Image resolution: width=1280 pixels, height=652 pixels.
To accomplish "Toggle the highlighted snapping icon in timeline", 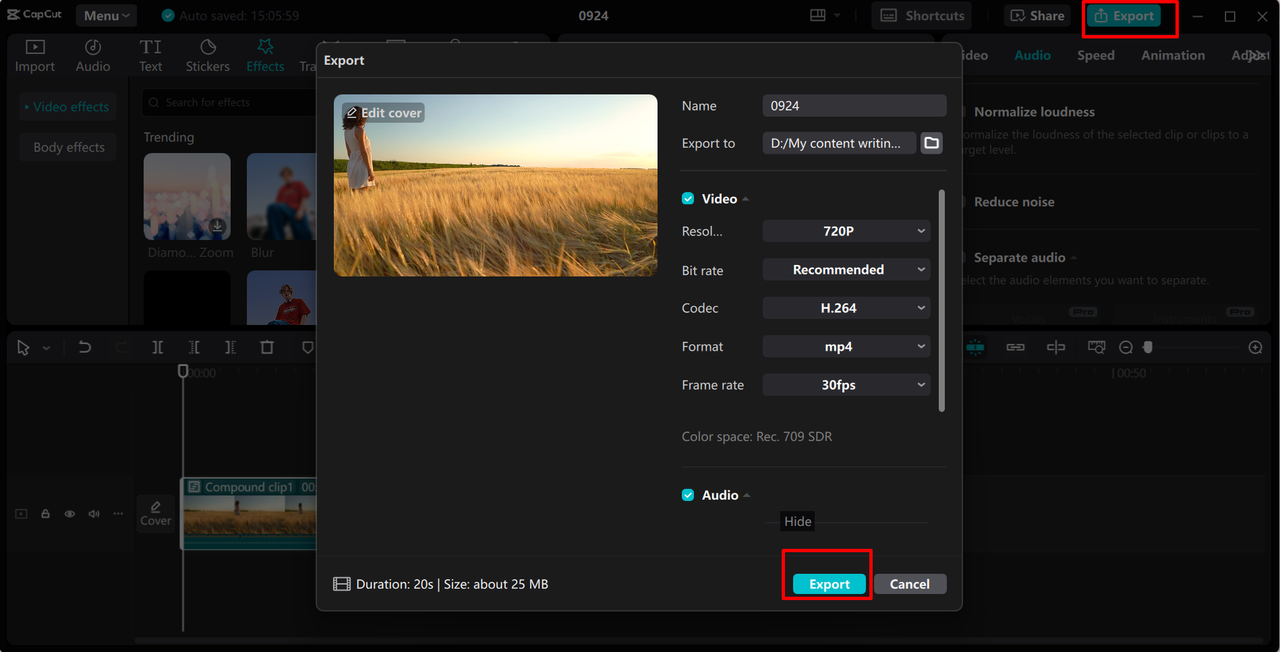I will tap(975, 347).
